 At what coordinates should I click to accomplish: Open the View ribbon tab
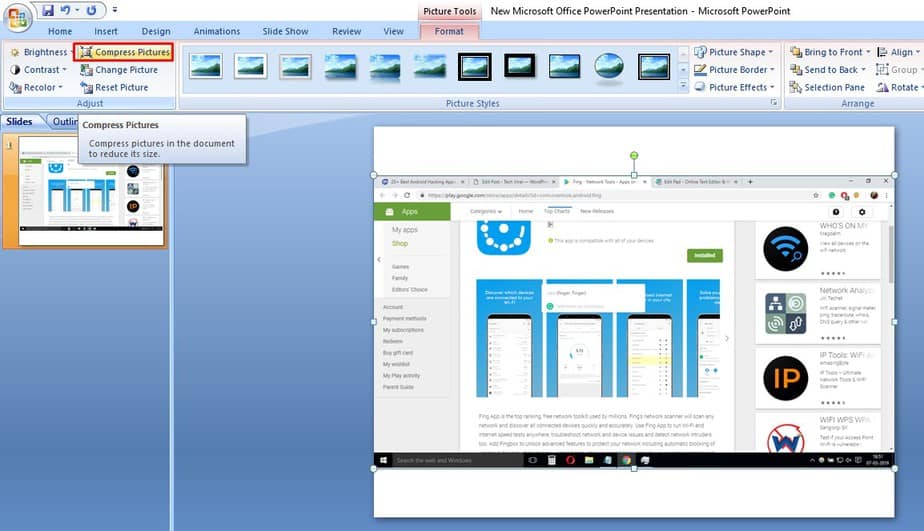(394, 31)
